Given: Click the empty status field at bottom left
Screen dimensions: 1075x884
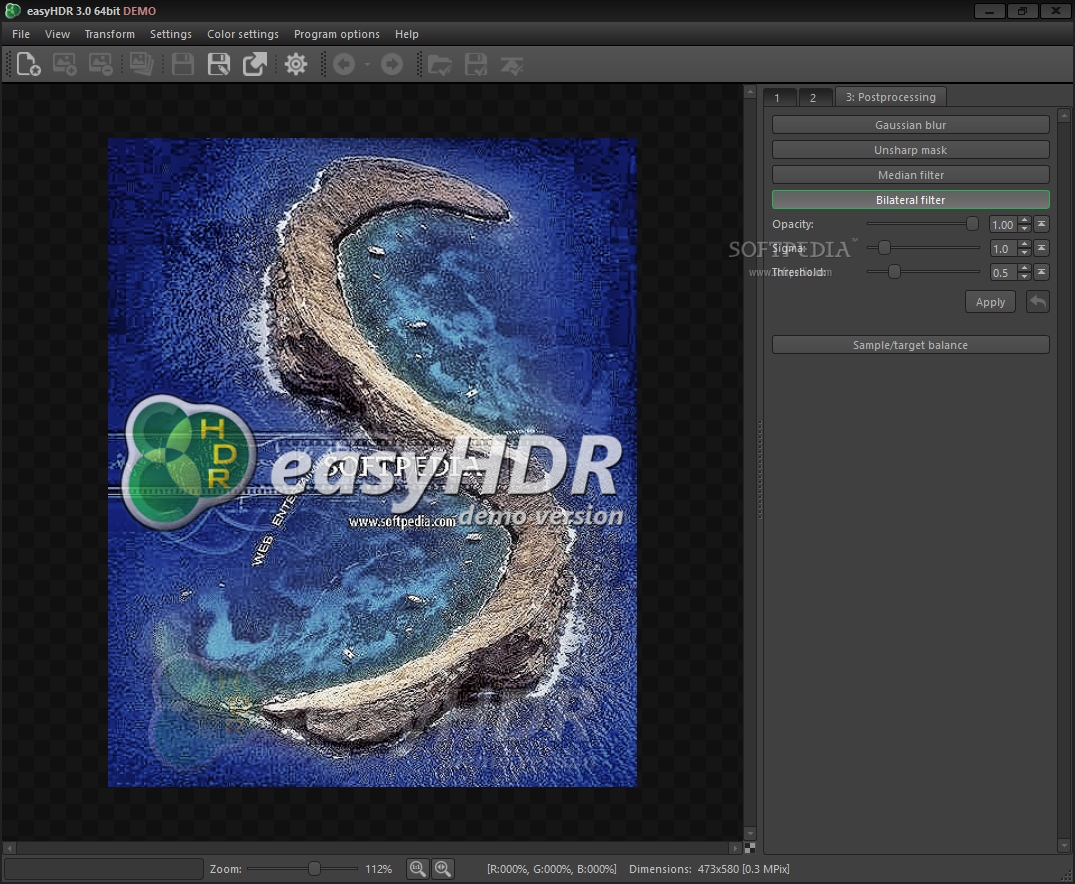Looking at the screenshot, I should click(104, 869).
